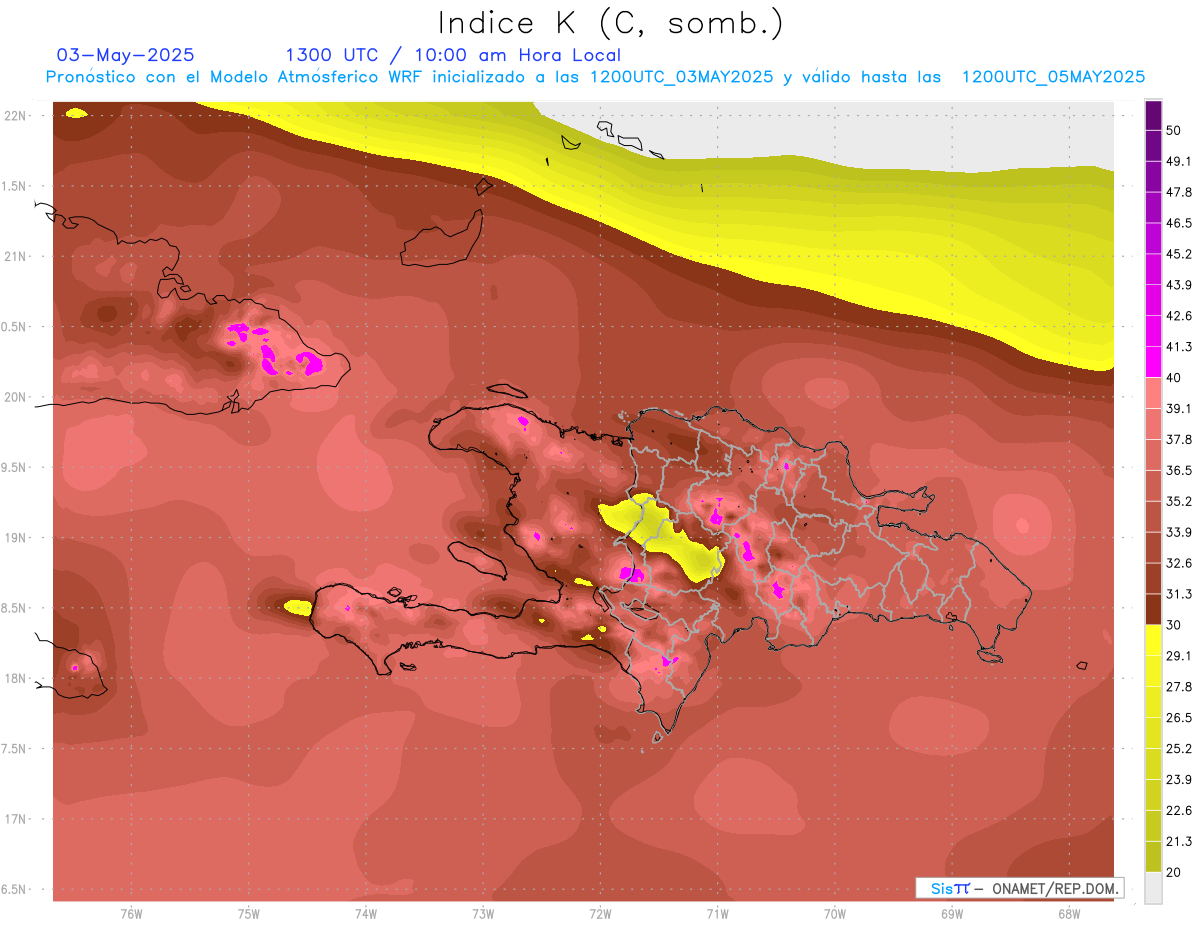Viewport: 1200px width, 927px height.
Task: Select the "37.8" color scale value
Action: [1180, 439]
